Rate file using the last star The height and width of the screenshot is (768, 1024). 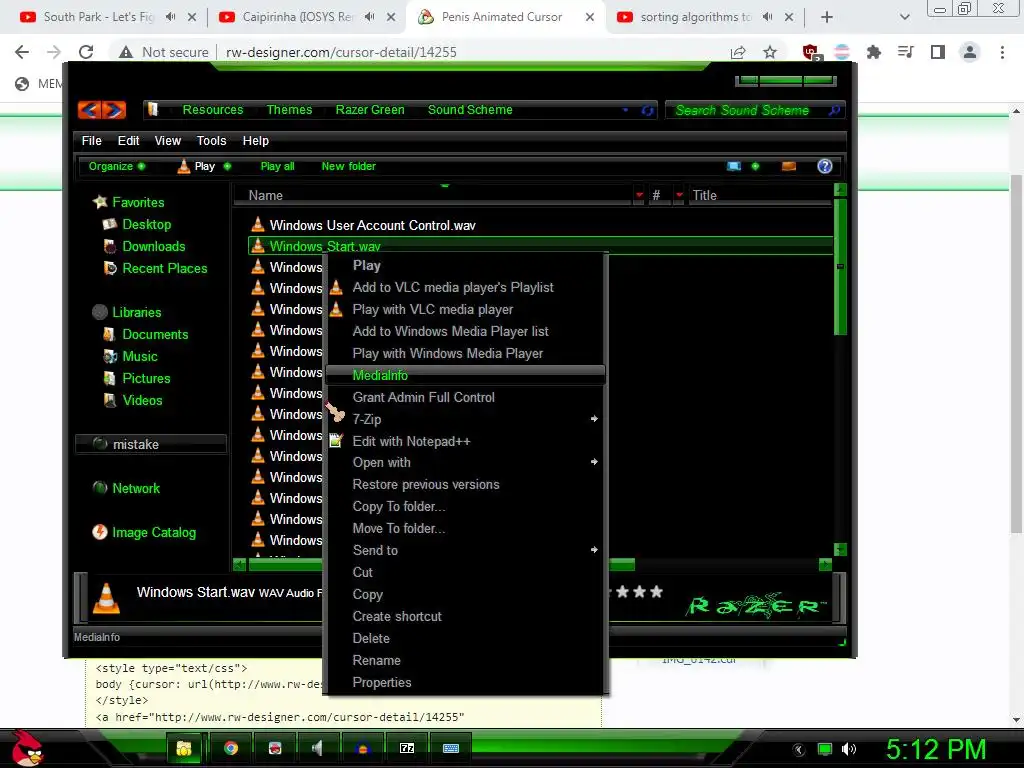pyautogui.click(x=656, y=592)
